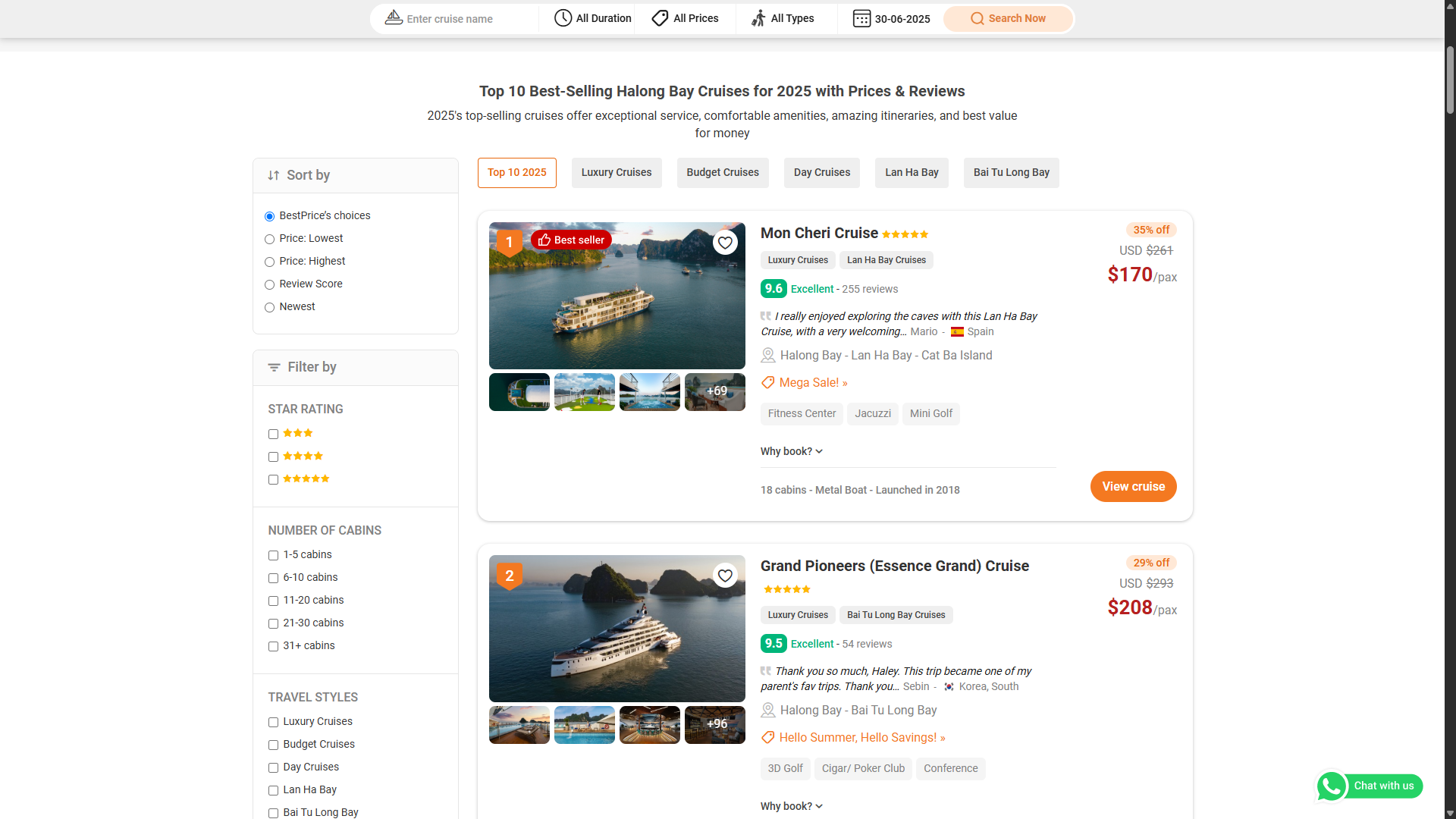Enable the Budget Cruises travel style filter
1456x819 pixels.
[x=273, y=745]
